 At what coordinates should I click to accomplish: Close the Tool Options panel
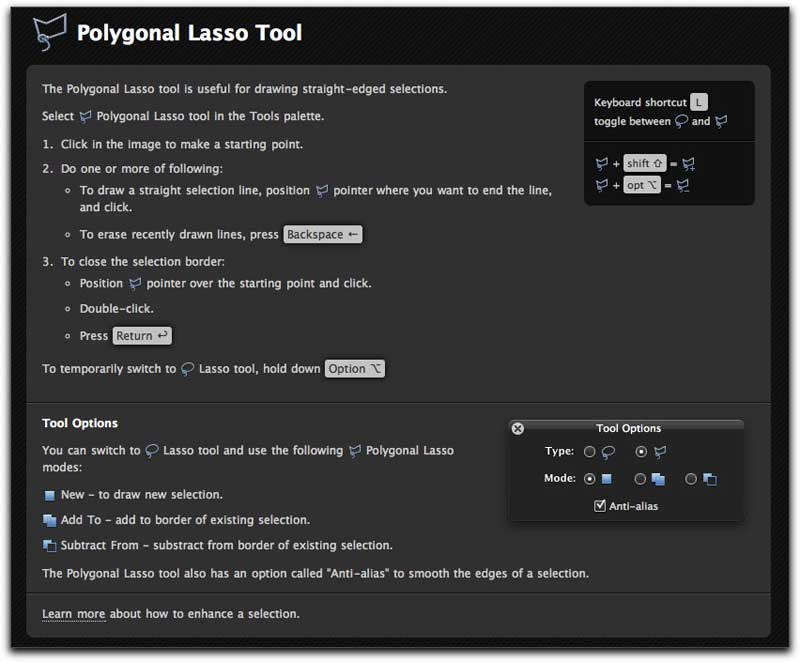click(517, 428)
